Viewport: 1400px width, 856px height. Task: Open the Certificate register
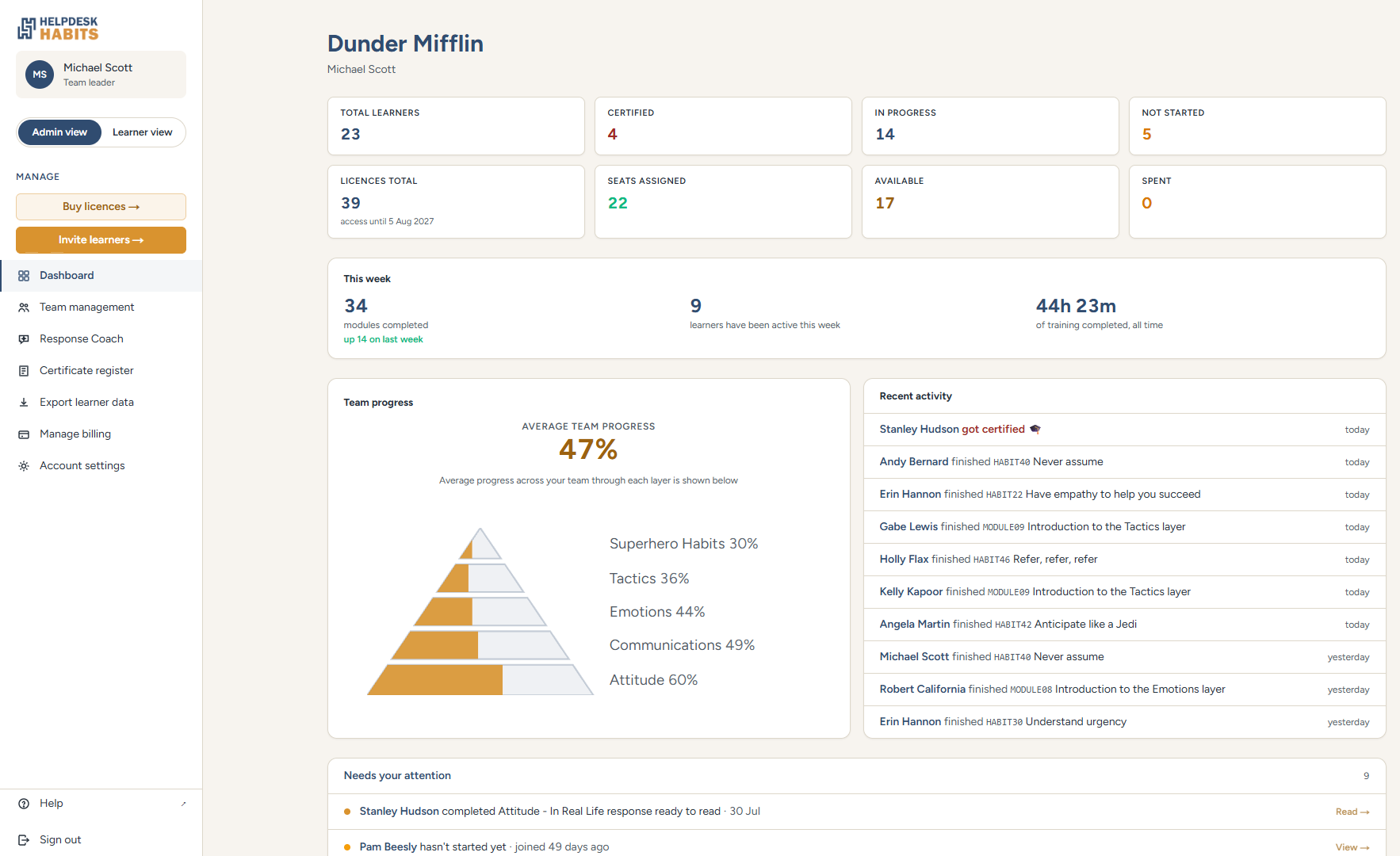coord(101,371)
